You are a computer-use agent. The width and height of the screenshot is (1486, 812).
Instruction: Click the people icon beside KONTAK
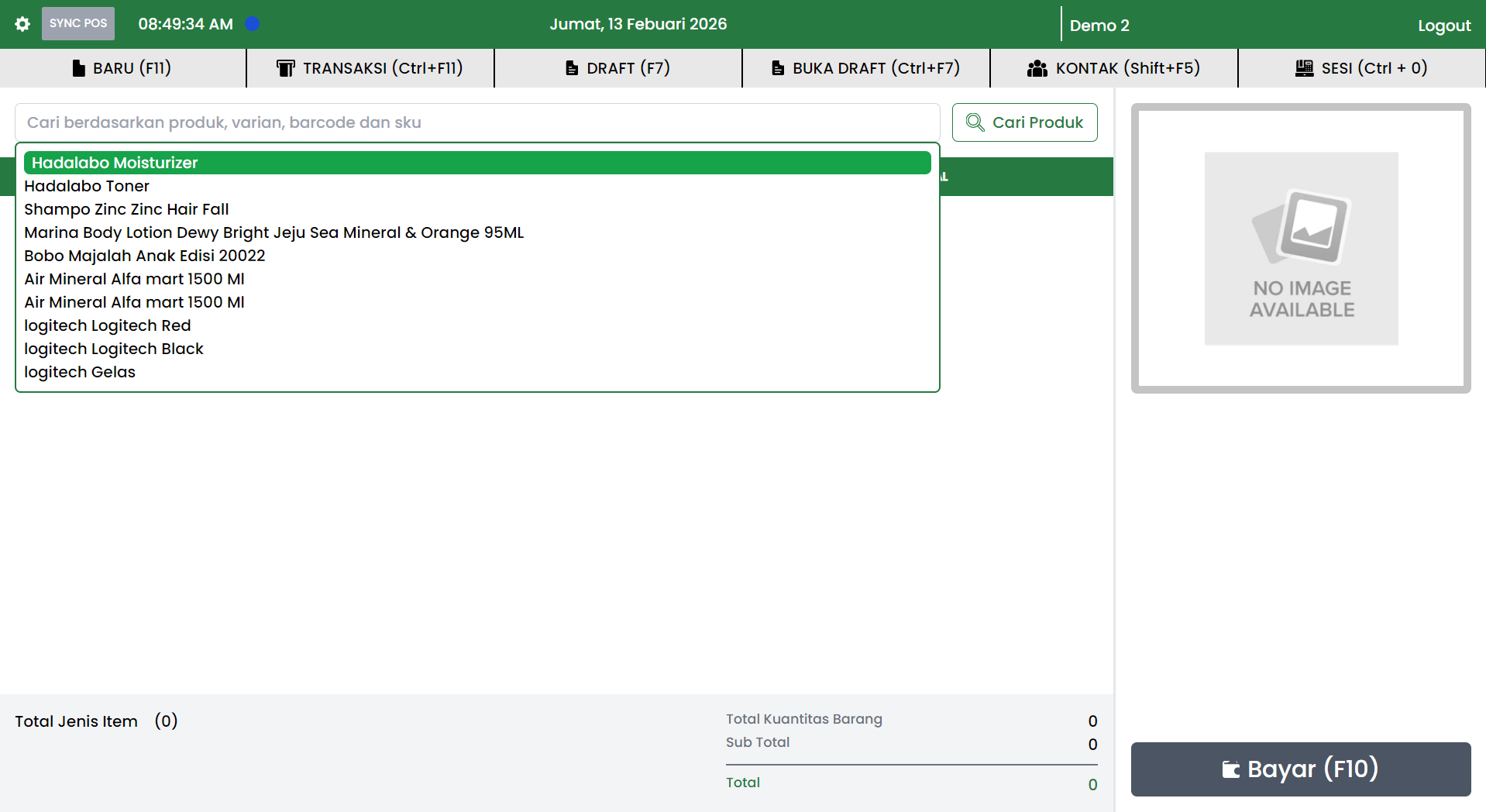1037,68
